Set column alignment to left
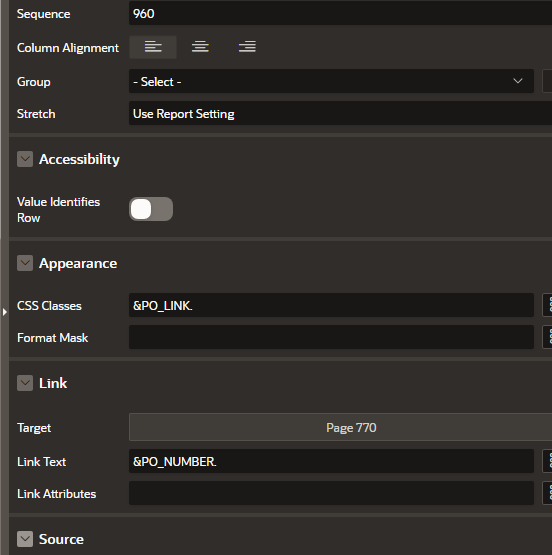This screenshot has width=552, height=555. [153, 47]
